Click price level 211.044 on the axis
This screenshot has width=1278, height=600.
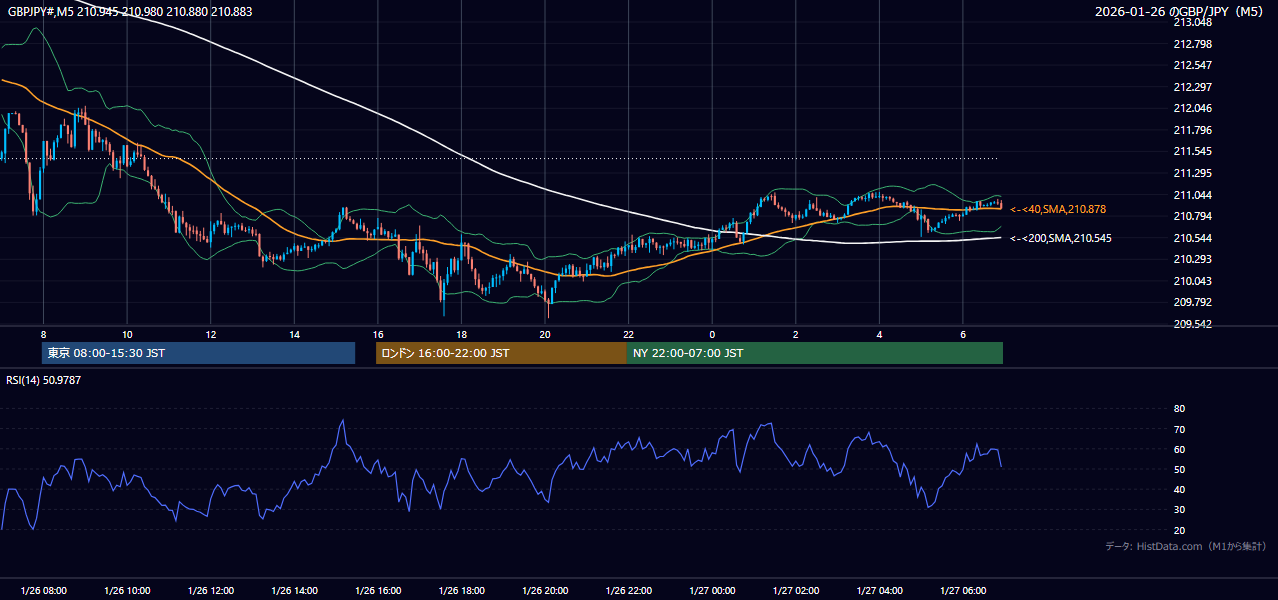tap(1192, 194)
